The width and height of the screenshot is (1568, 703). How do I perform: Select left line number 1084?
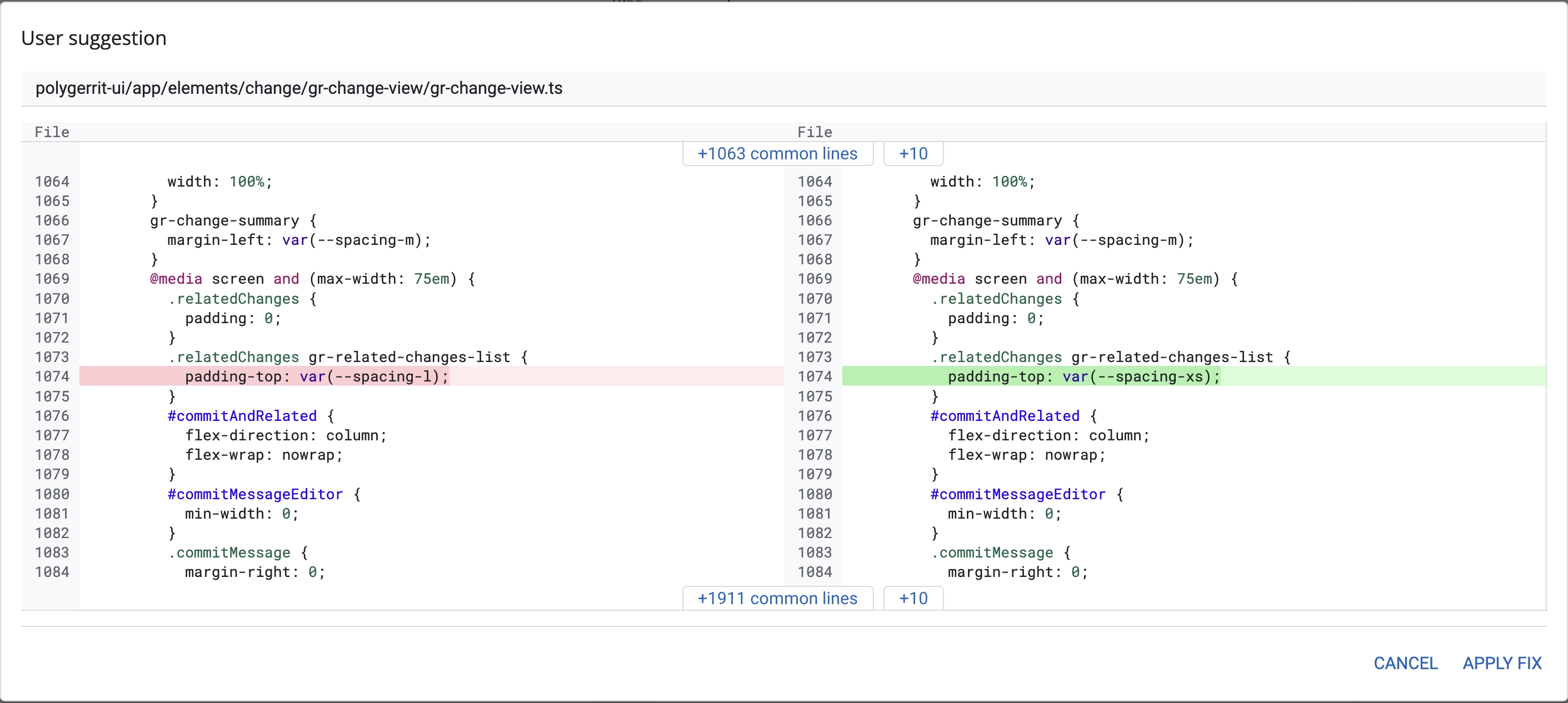pos(52,571)
